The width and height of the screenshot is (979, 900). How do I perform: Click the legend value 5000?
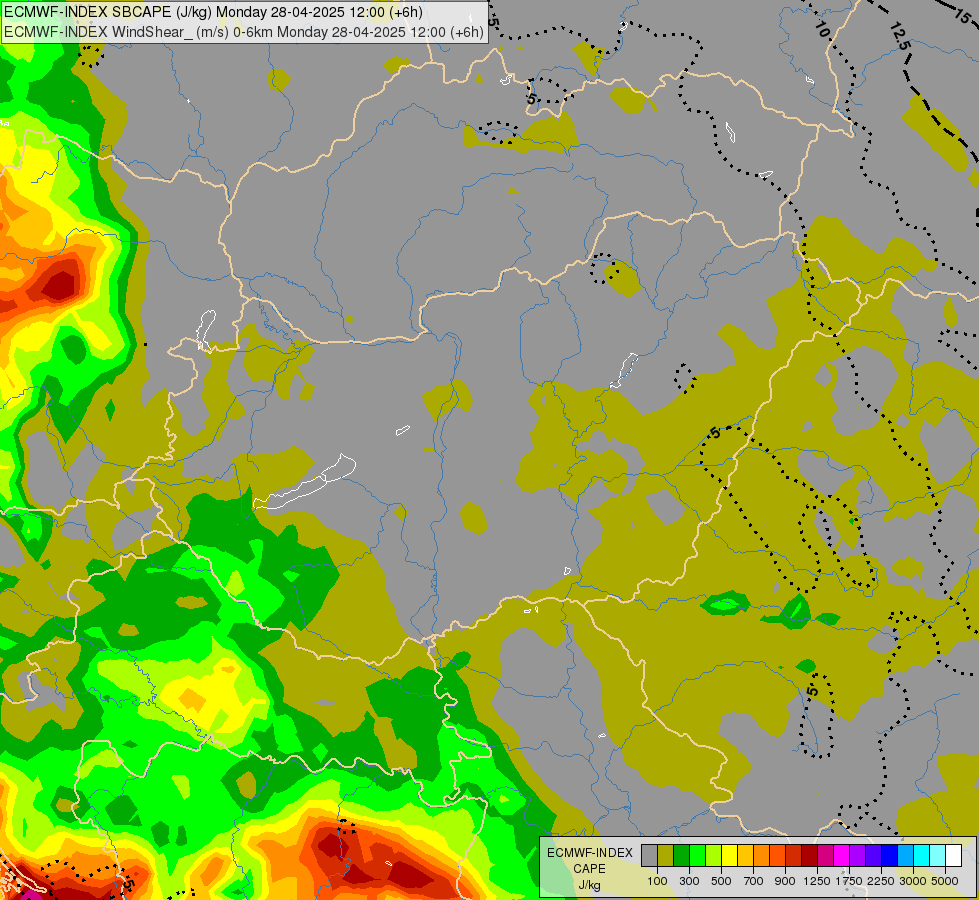945,881
